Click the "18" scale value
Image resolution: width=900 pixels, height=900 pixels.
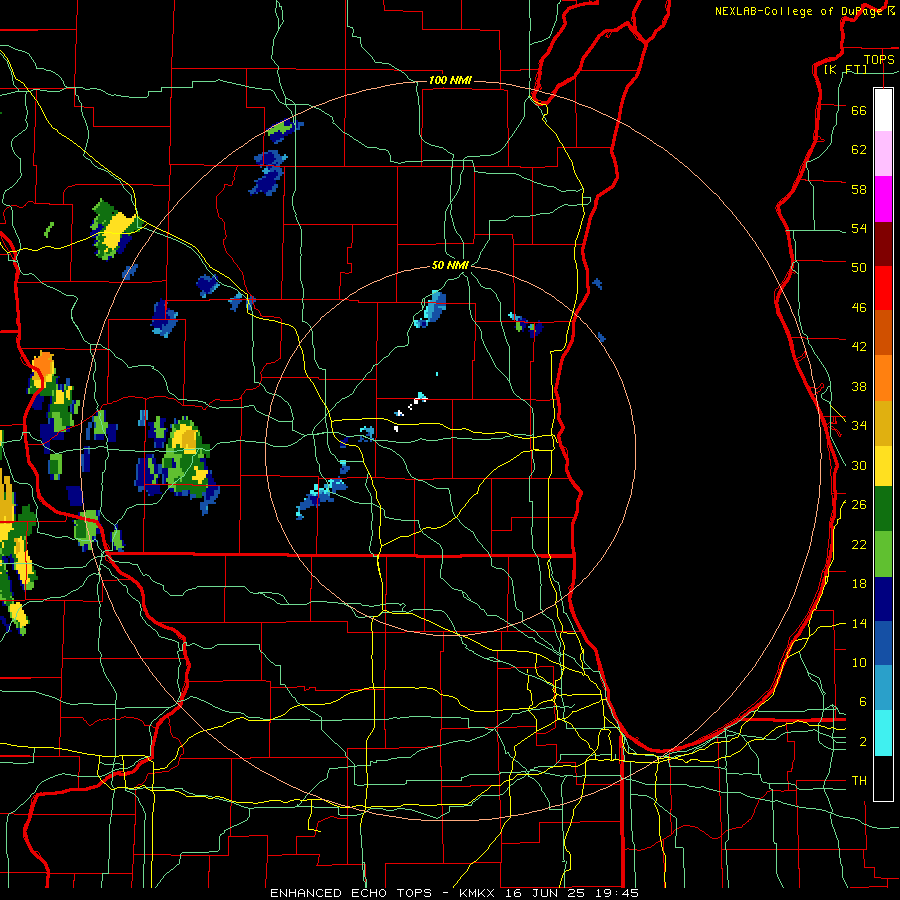859,584
